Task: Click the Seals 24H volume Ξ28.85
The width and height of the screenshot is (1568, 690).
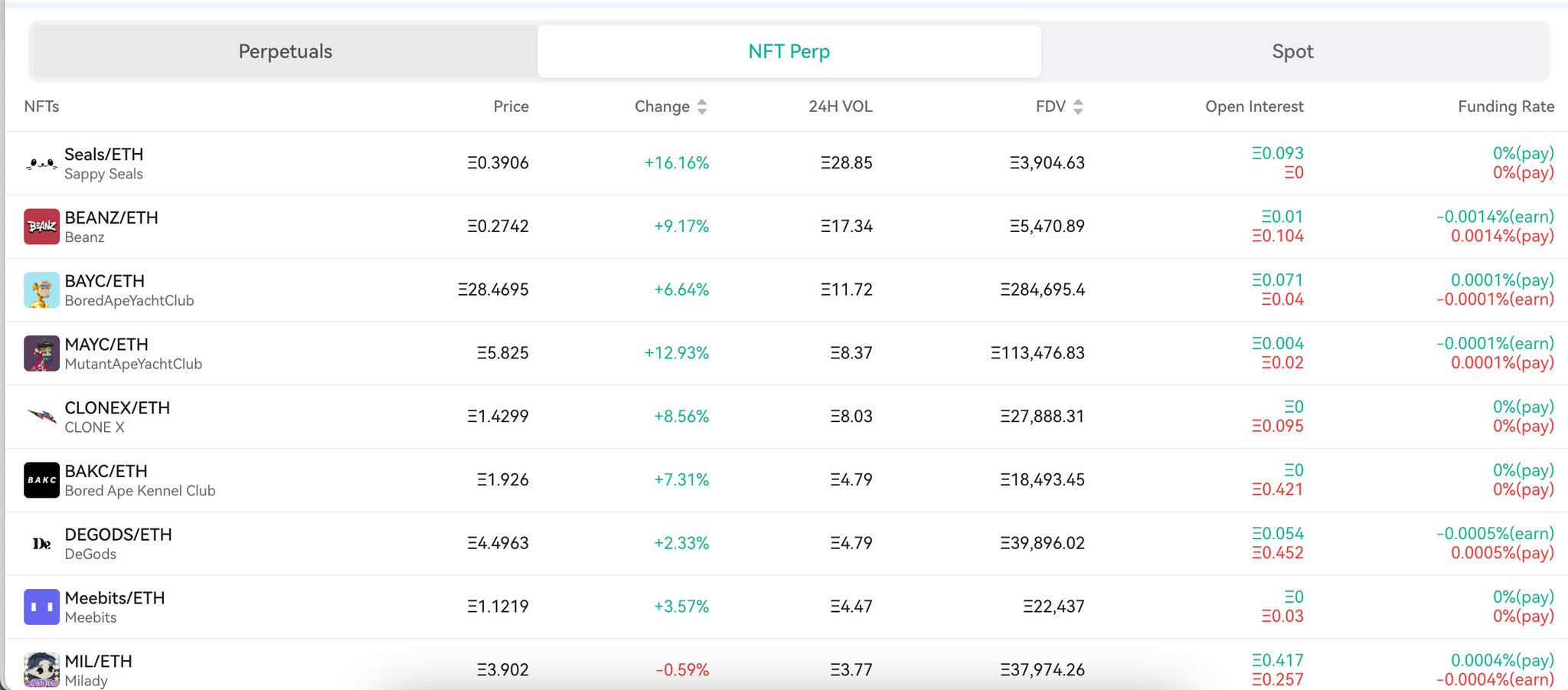Action: click(846, 163)
